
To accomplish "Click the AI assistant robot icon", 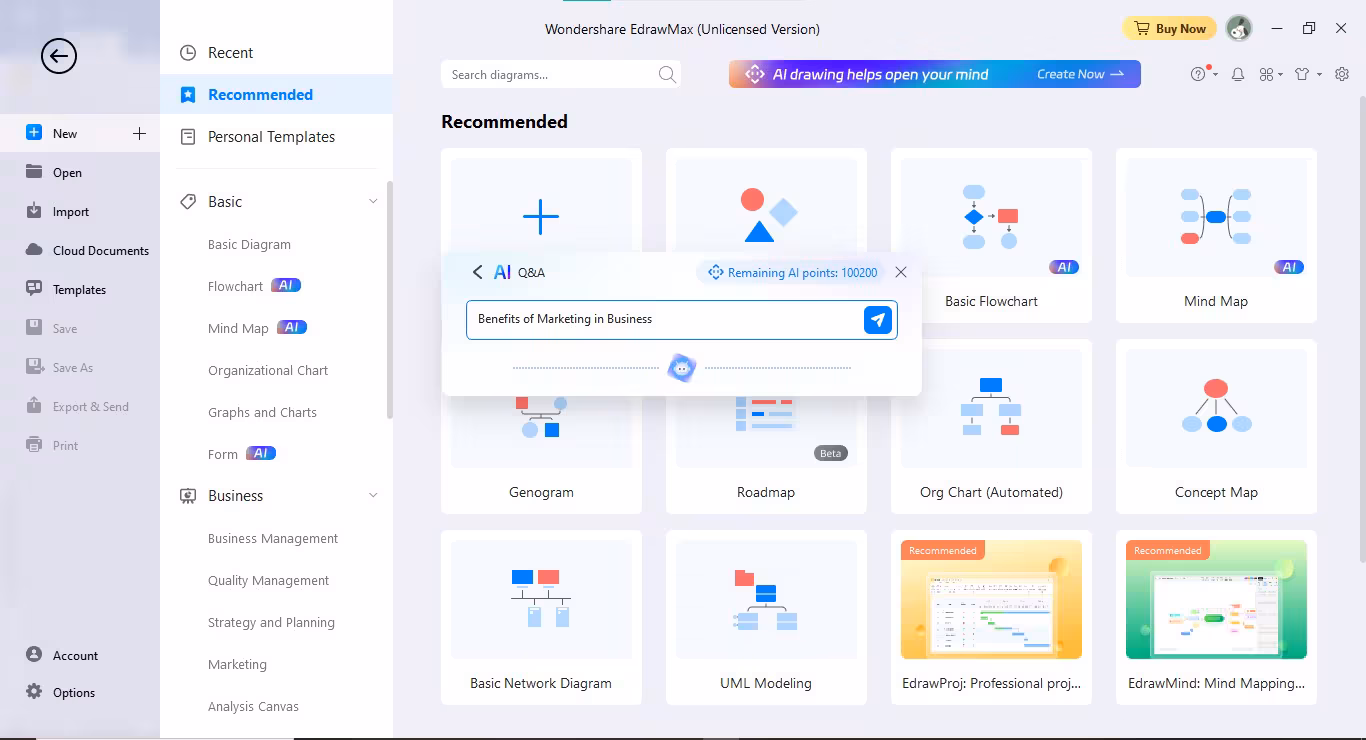I will [x=682, y=368].
